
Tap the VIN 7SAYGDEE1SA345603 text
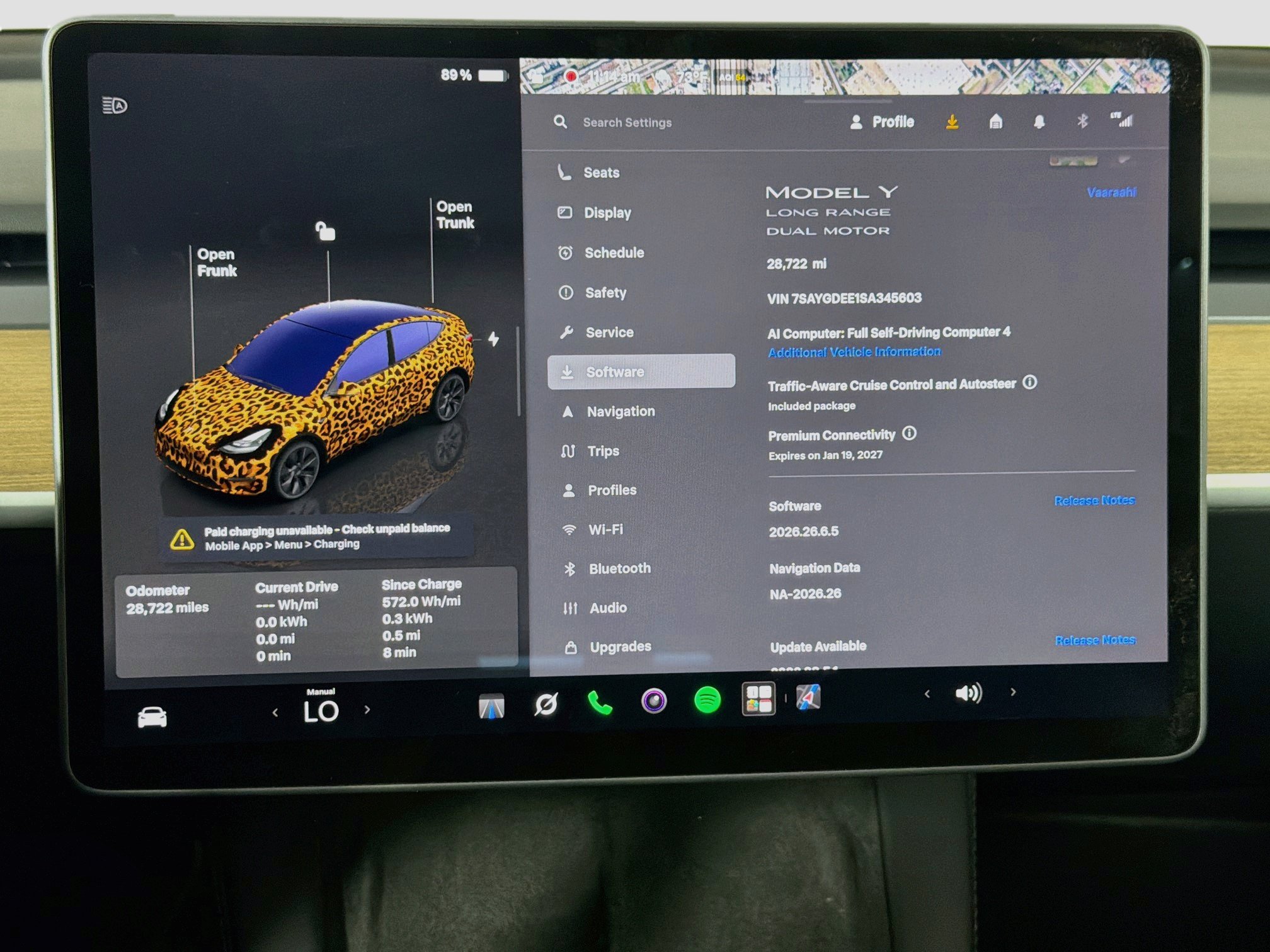(844, 298)
